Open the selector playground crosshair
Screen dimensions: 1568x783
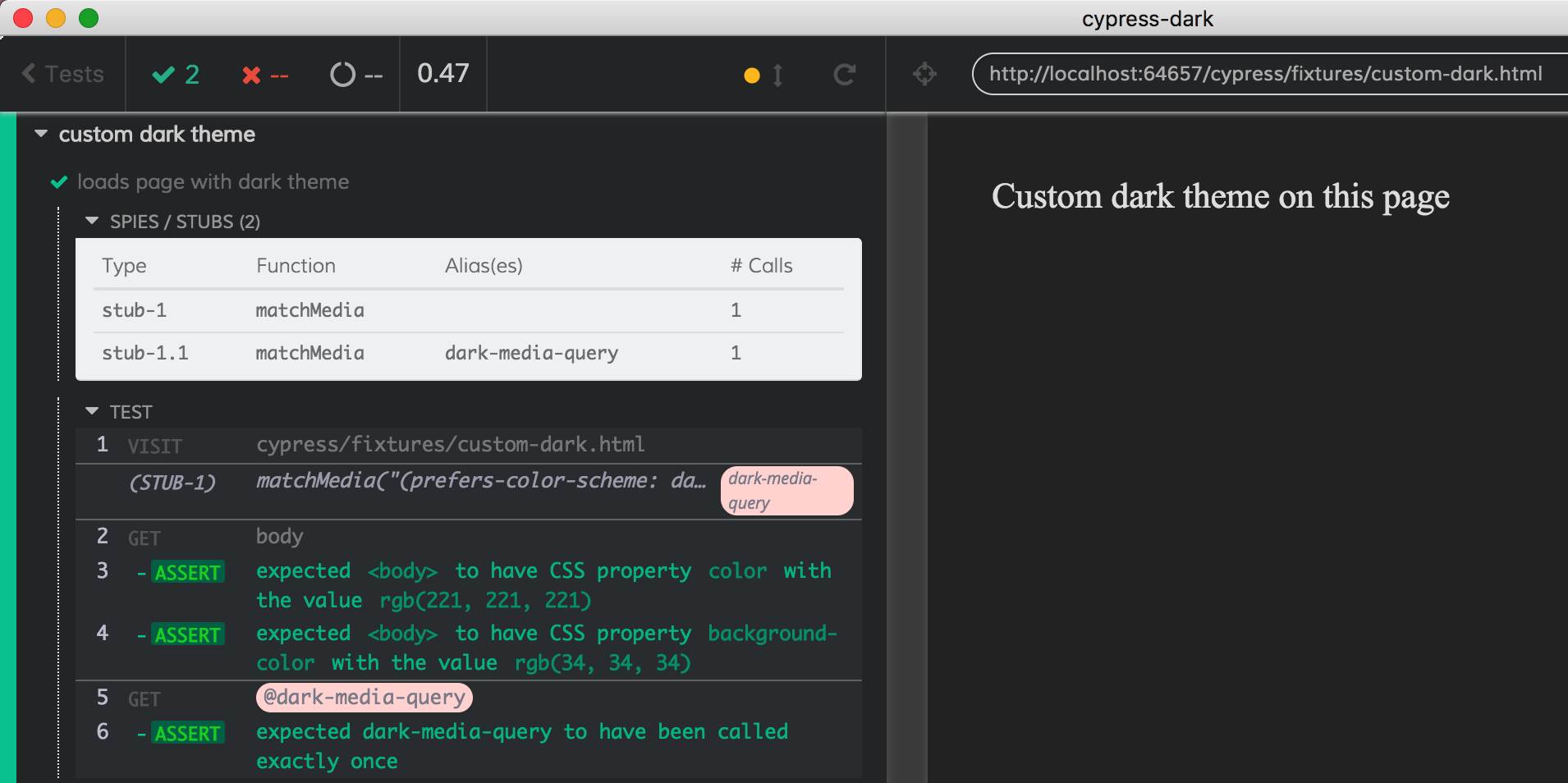[x=924, y=74]
